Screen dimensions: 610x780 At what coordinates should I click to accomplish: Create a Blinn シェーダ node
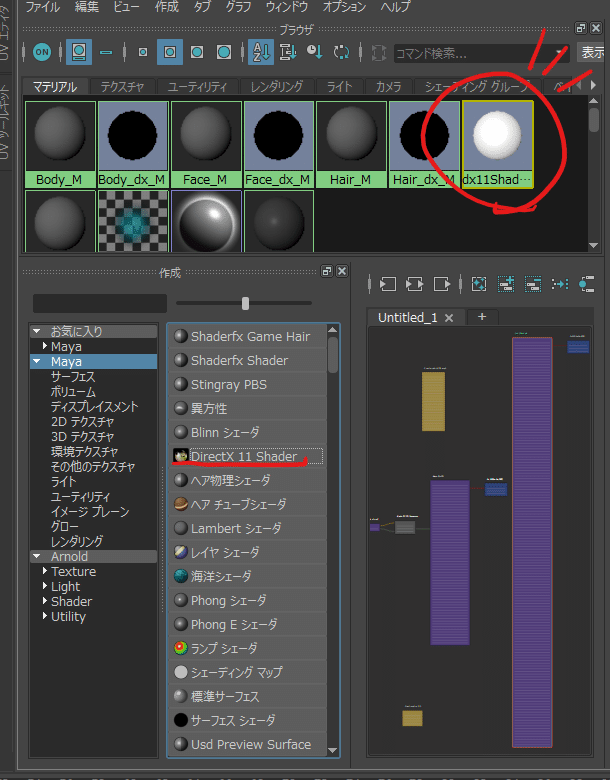coord(248,432)
